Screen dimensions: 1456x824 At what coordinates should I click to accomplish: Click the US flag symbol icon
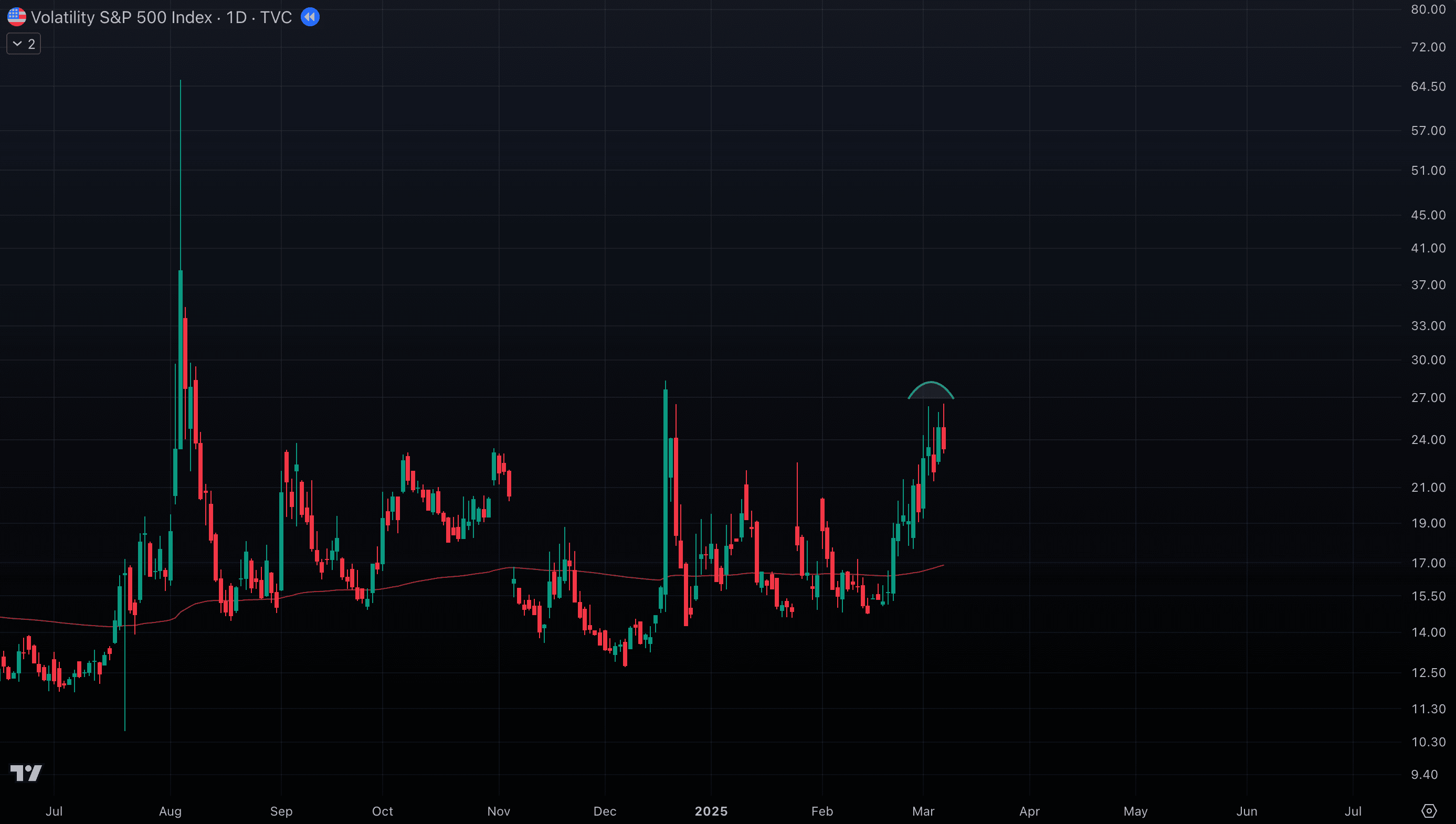[x=16, y=17]
